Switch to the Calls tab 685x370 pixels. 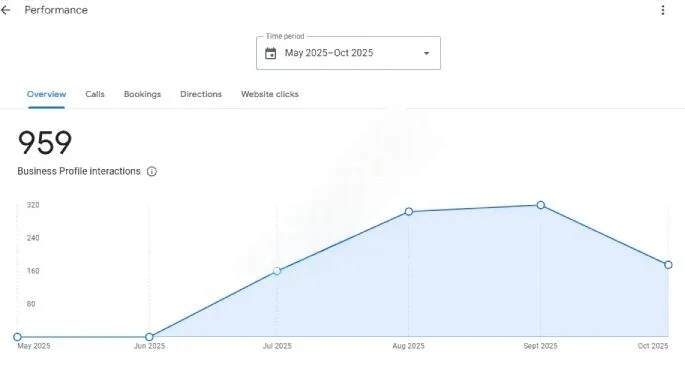pyautogui.click(x=95, y=94)
